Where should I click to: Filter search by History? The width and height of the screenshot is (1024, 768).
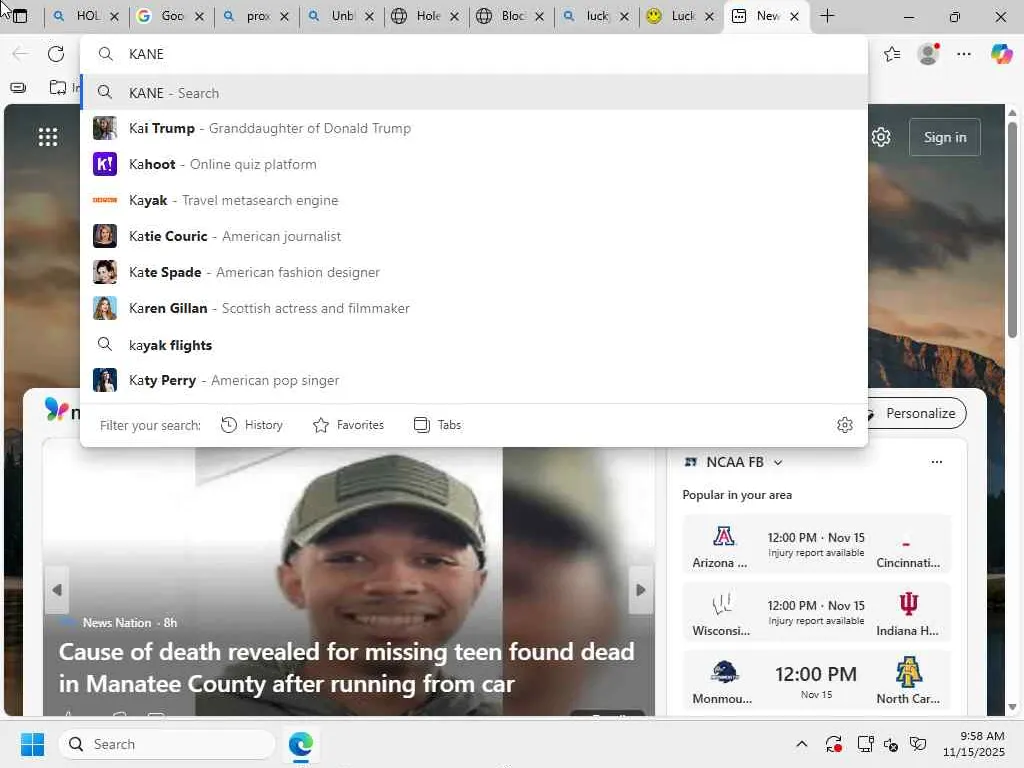[252, 425]
